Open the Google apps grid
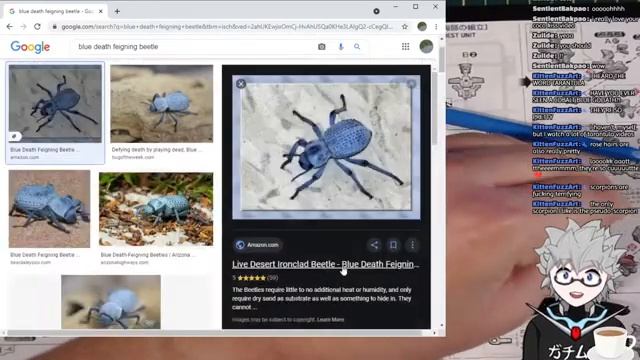The height and width of the screenshot is (360, 640). tap(405, 47)
